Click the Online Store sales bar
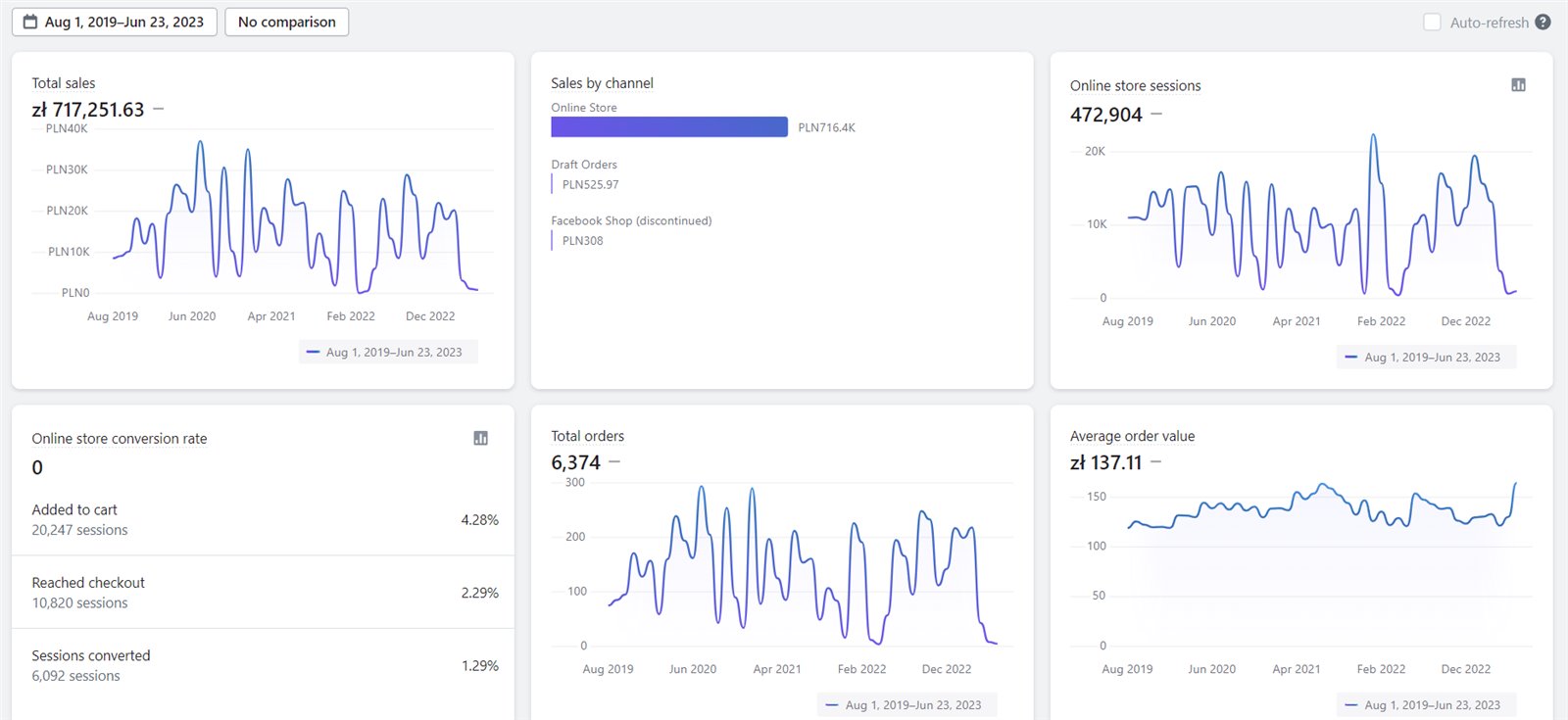The height and width of the screenshot is (720, 1568). (669, 127)
